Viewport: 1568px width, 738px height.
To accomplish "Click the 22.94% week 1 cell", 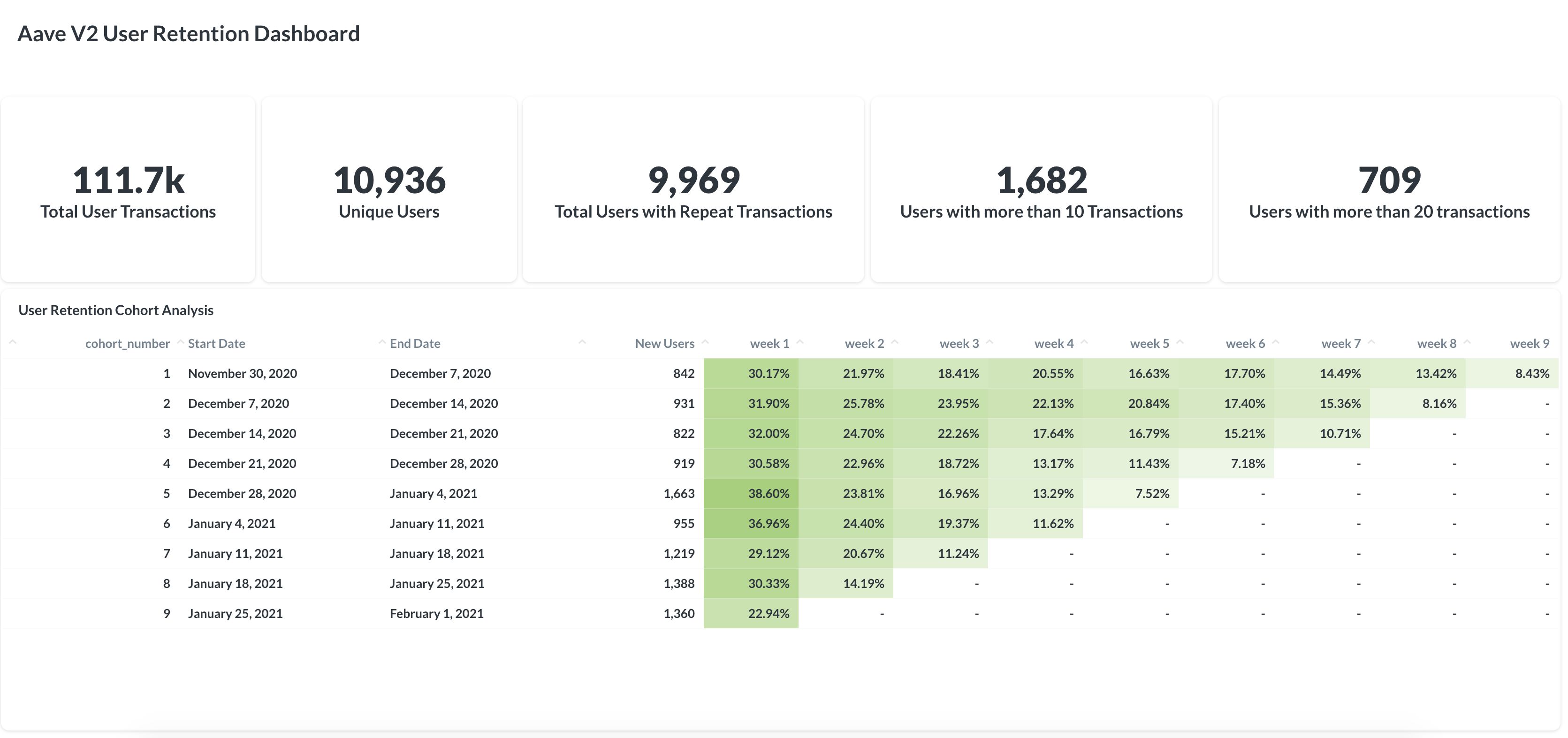I will click(751, 613).
